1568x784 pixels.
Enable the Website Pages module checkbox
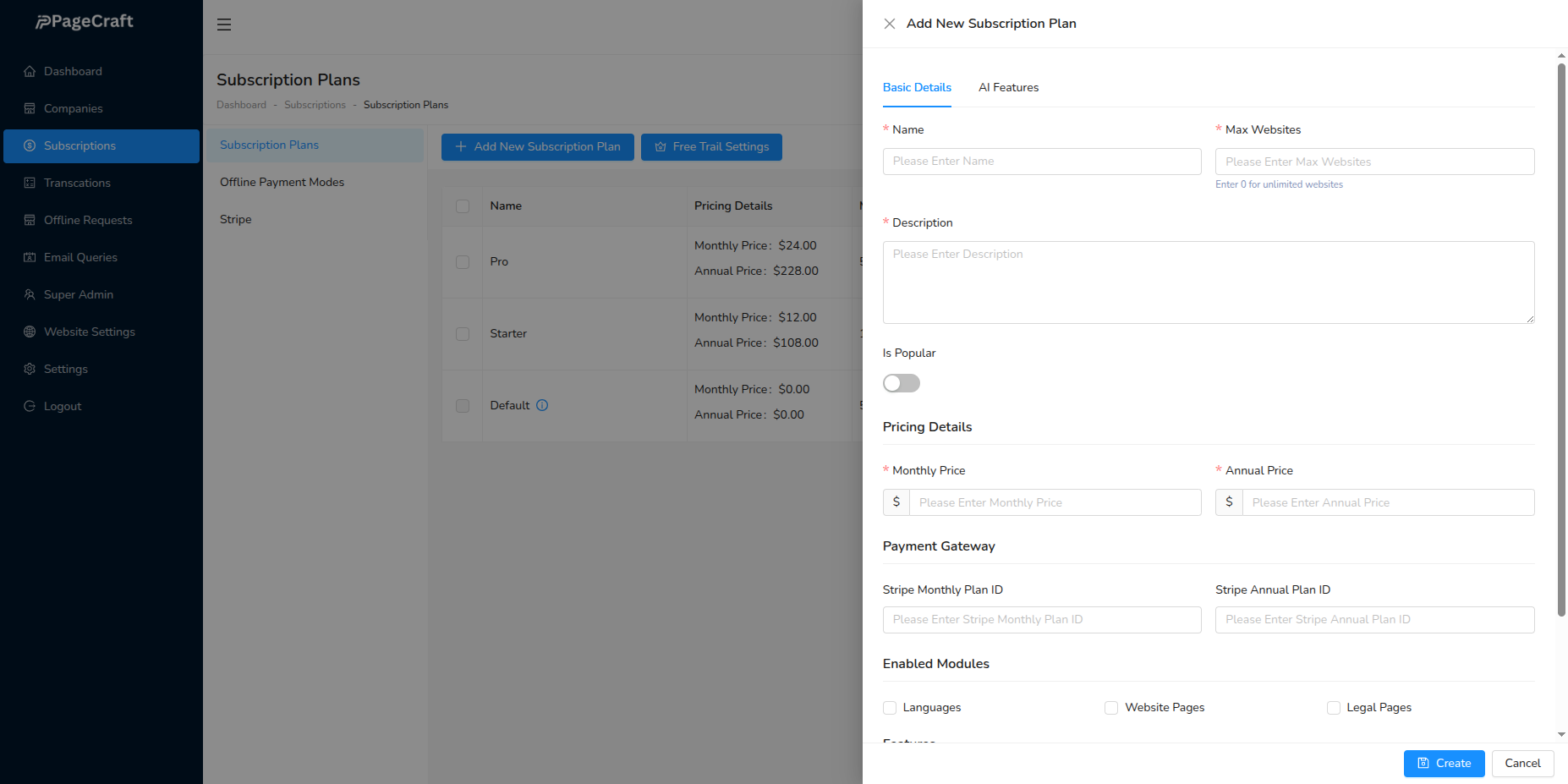coord(1111,708)
